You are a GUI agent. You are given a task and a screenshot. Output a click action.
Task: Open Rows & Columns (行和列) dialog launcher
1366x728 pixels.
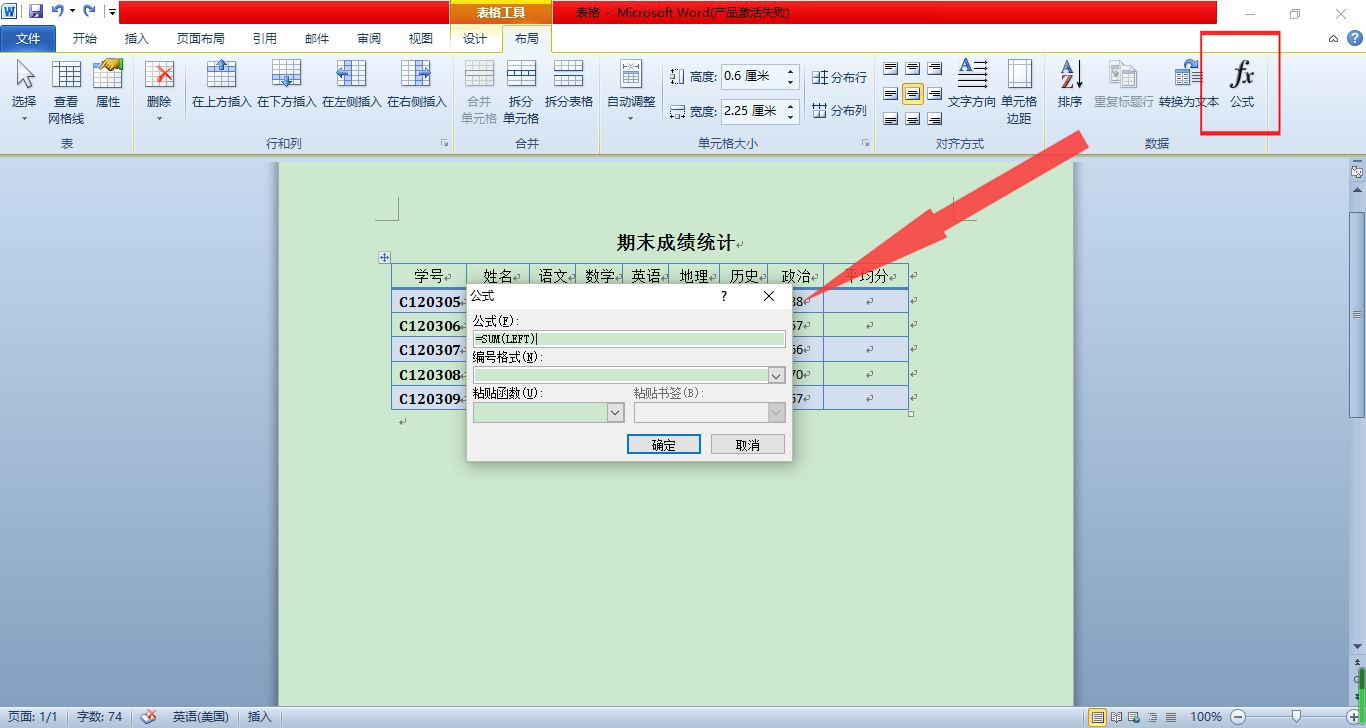point(444,144)
